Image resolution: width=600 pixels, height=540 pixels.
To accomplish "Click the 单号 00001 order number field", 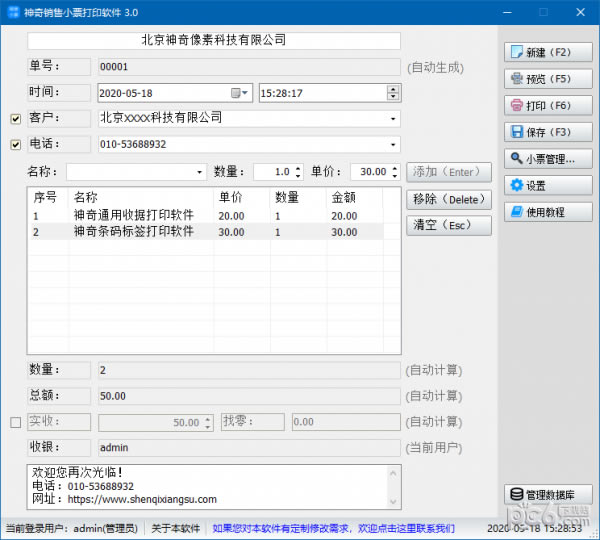I will tap(249, 67).
